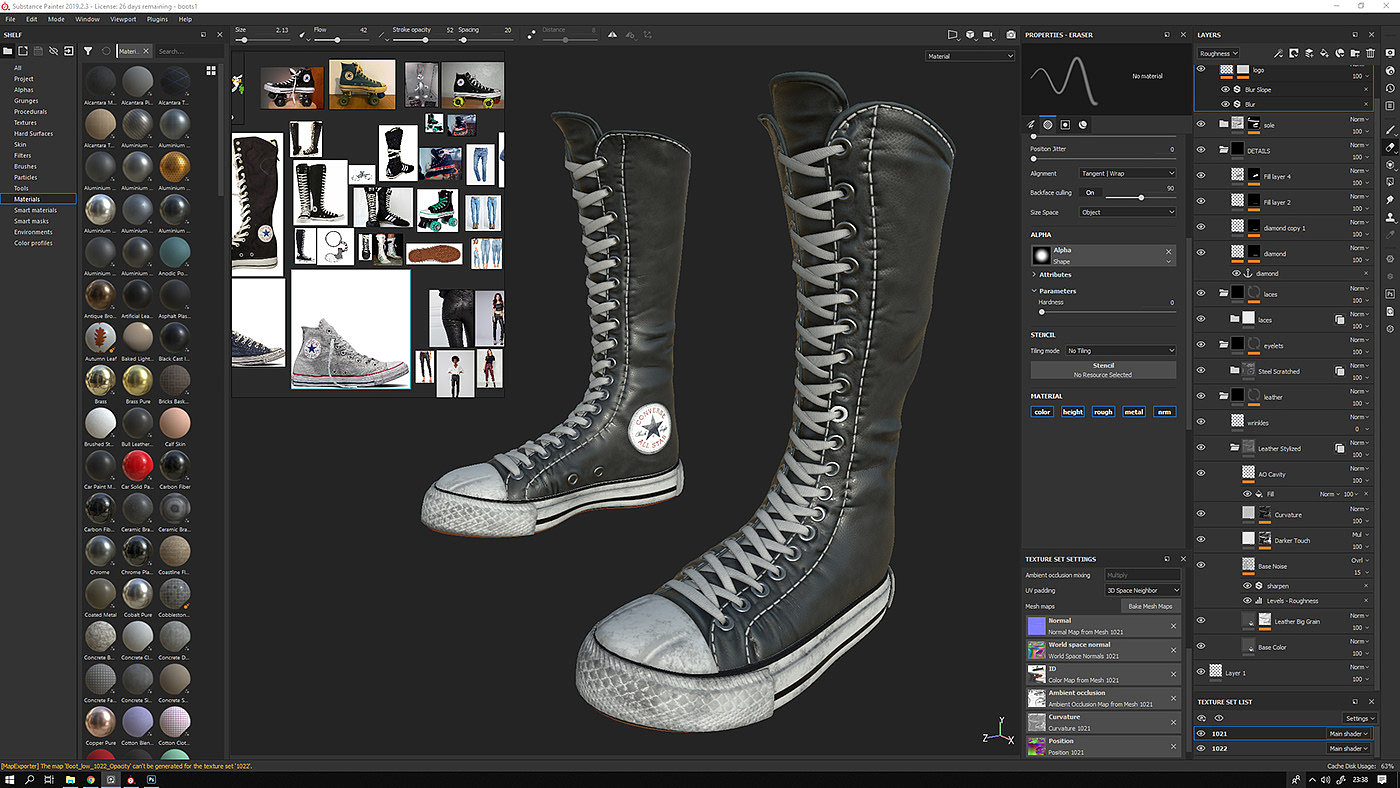Click the rough material channel button

click(x=1103, y=412)
